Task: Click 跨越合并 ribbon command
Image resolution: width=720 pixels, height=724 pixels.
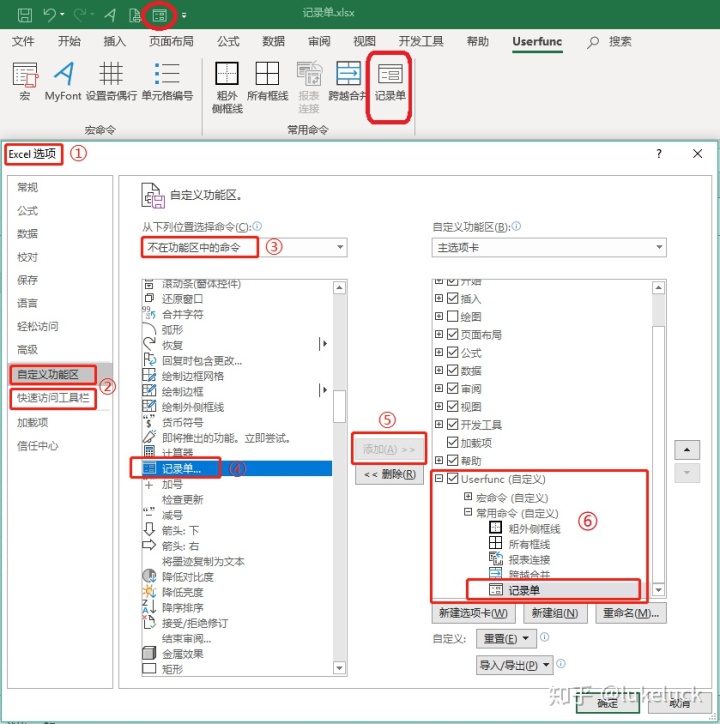Action: (347, 81)
